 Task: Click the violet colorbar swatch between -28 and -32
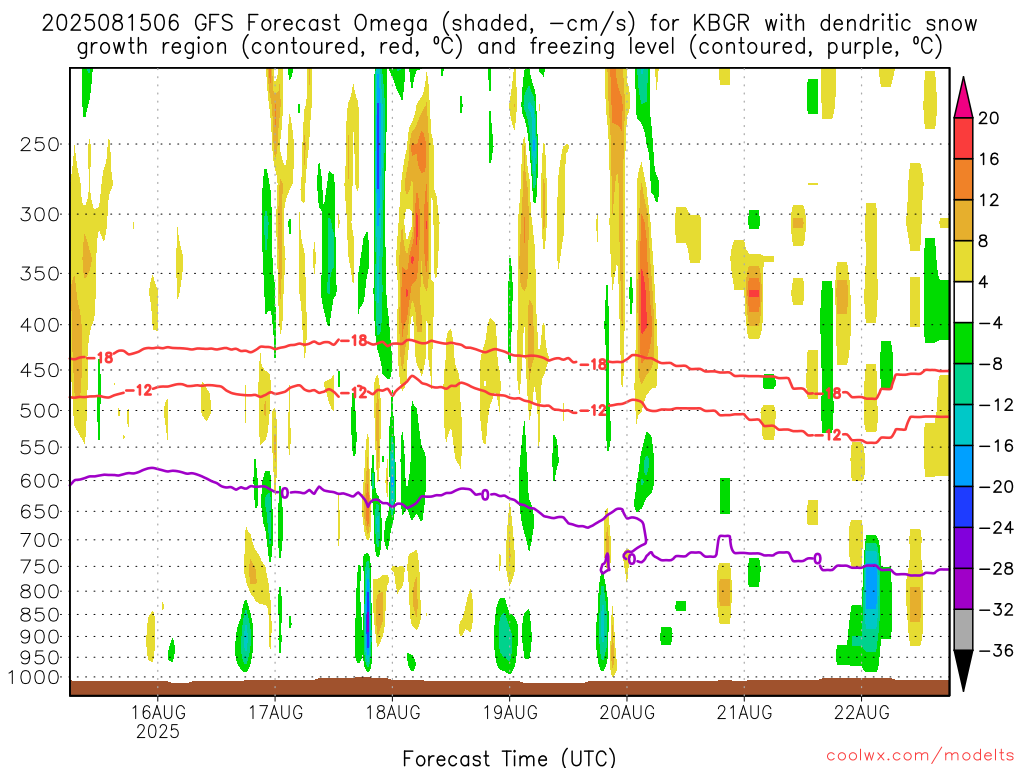click(x=963, y=588)
